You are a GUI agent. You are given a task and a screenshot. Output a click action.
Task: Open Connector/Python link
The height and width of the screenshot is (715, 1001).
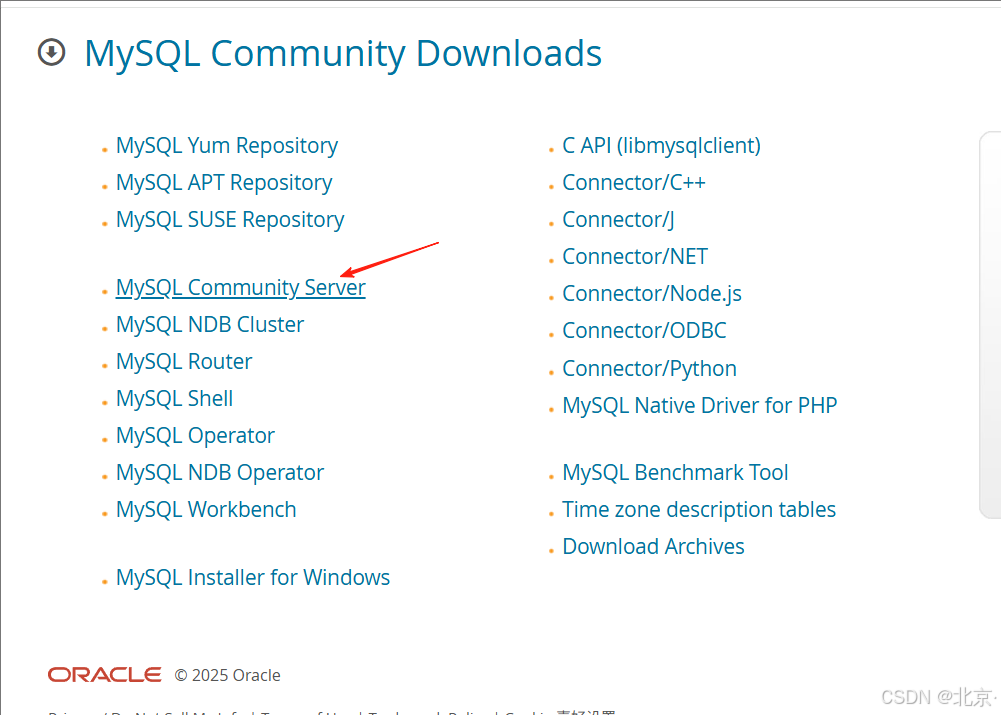click(649, 369)
